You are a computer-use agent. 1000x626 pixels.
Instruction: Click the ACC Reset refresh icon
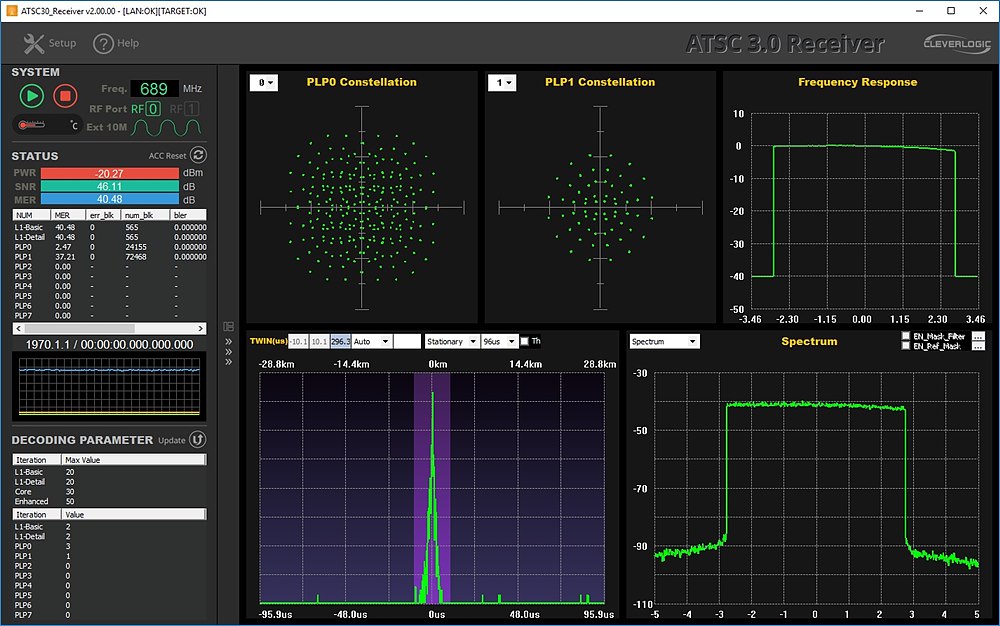click(198, 155)
